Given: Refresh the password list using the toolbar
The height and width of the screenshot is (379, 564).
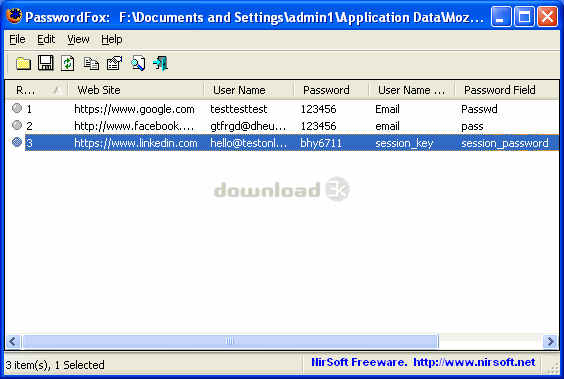Looking at the screenshot, I should coord(68,63).
